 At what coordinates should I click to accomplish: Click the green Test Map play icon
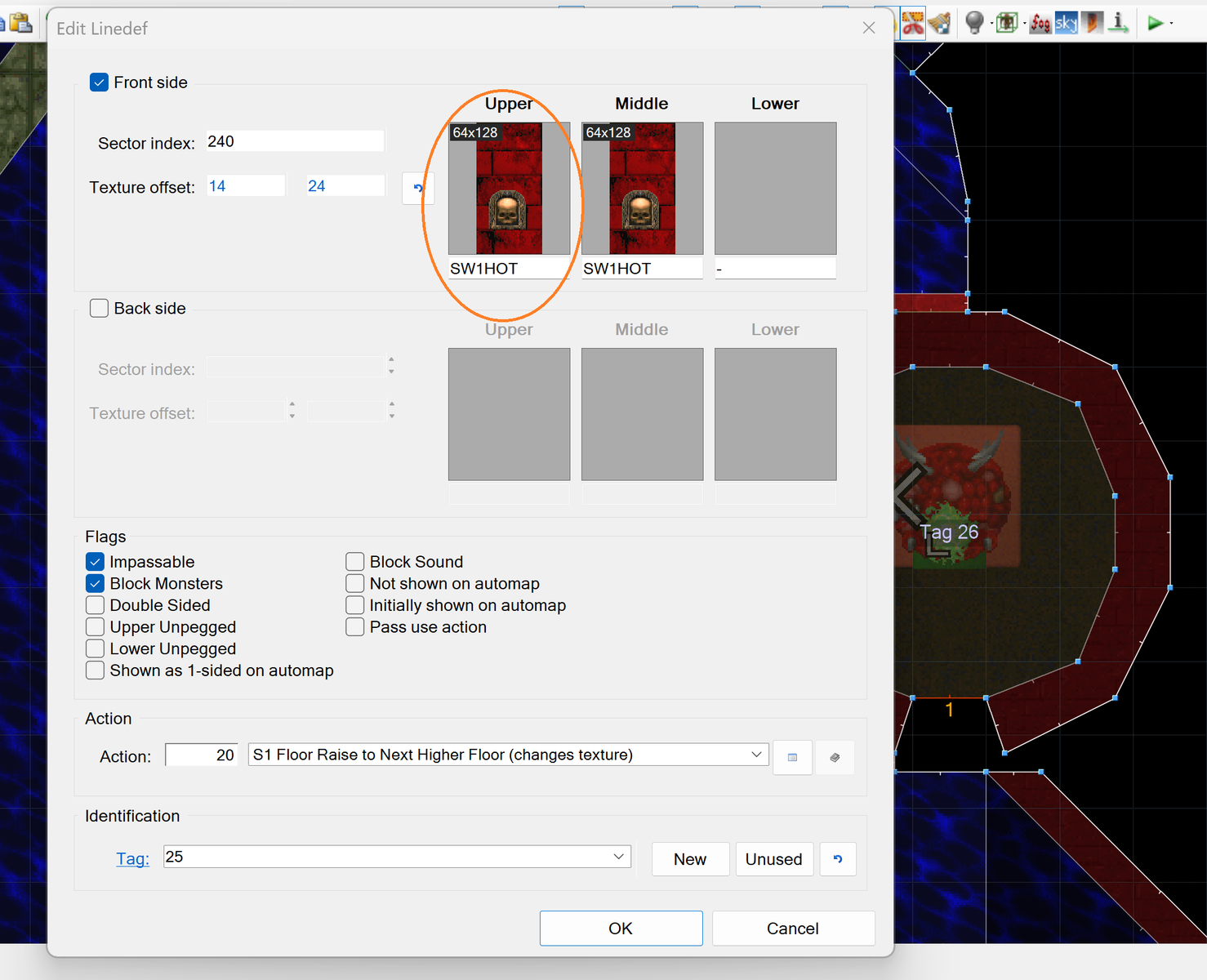(x=1155, y=23)
